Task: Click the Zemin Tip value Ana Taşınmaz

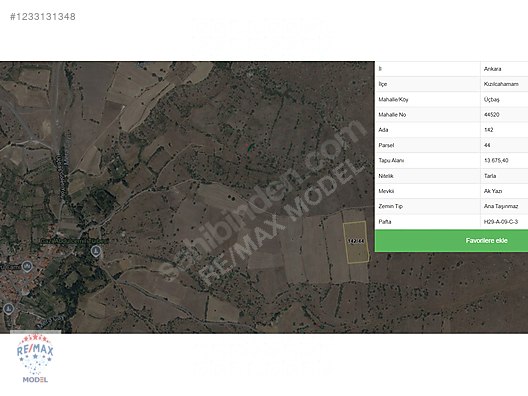Action: 501,206
